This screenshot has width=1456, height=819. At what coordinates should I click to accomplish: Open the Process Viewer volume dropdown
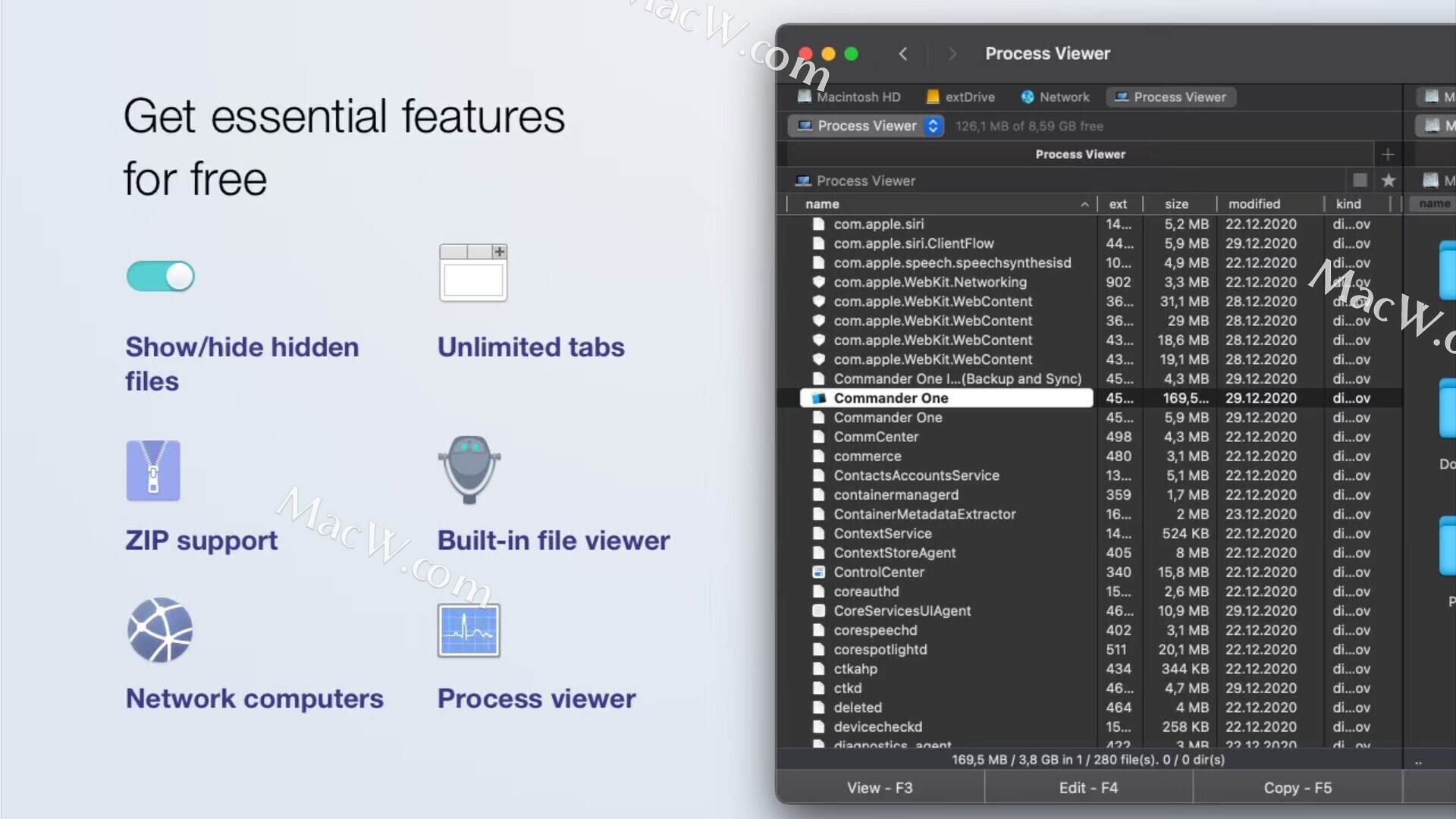pyautogui.click(x=865, y=126)
